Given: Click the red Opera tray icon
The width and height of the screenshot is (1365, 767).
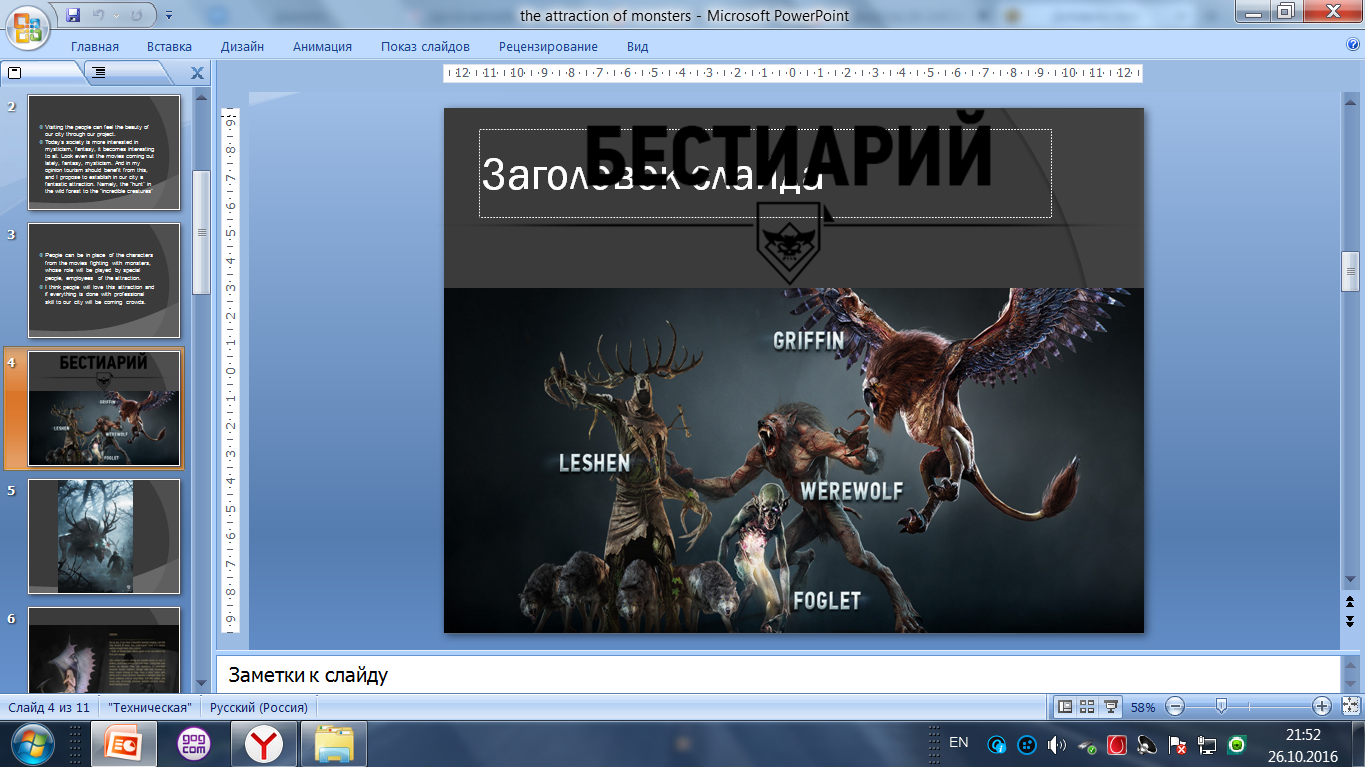Looking at the screenshot, I should tap(1117, 745).
